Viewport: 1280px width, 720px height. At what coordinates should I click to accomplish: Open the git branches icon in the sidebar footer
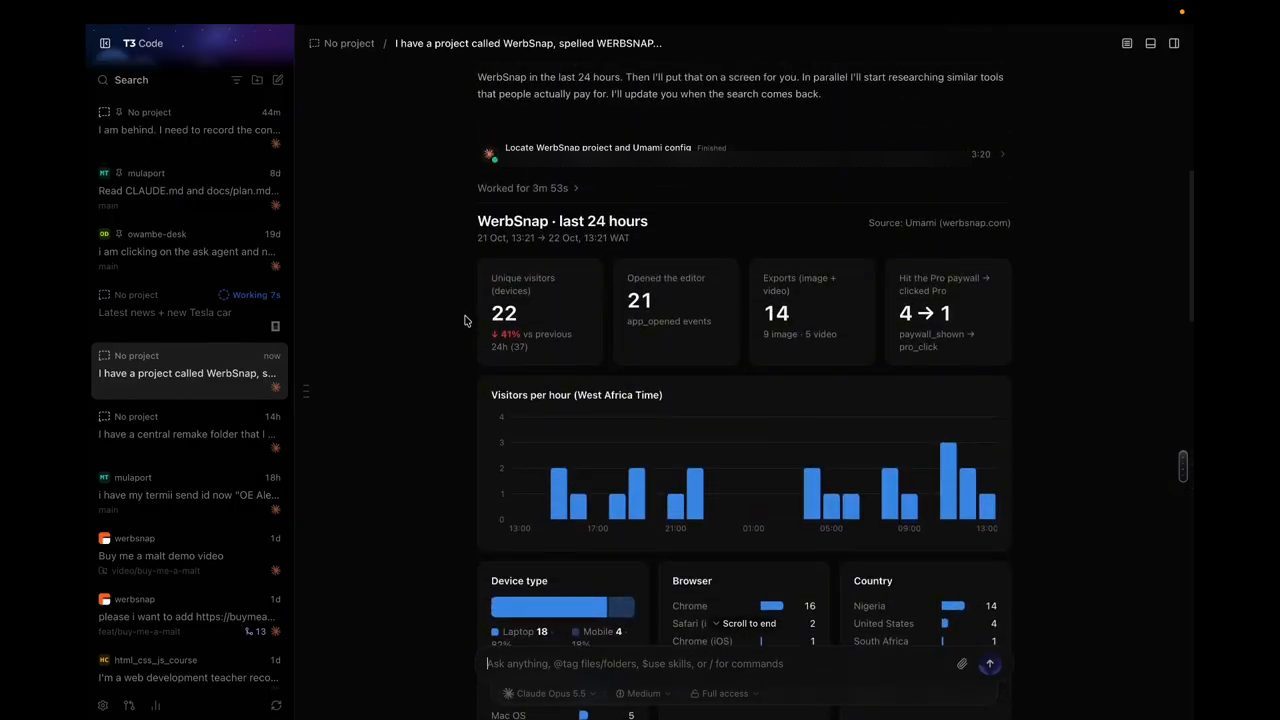(x=129, y=705)
